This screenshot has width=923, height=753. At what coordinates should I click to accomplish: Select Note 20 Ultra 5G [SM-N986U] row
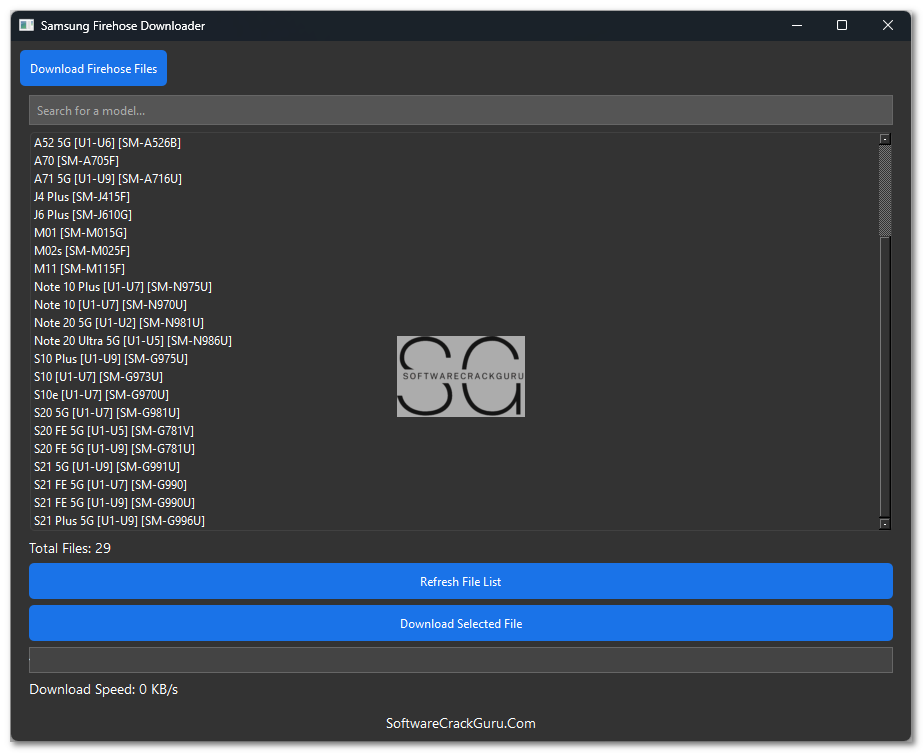coord(133,340)
